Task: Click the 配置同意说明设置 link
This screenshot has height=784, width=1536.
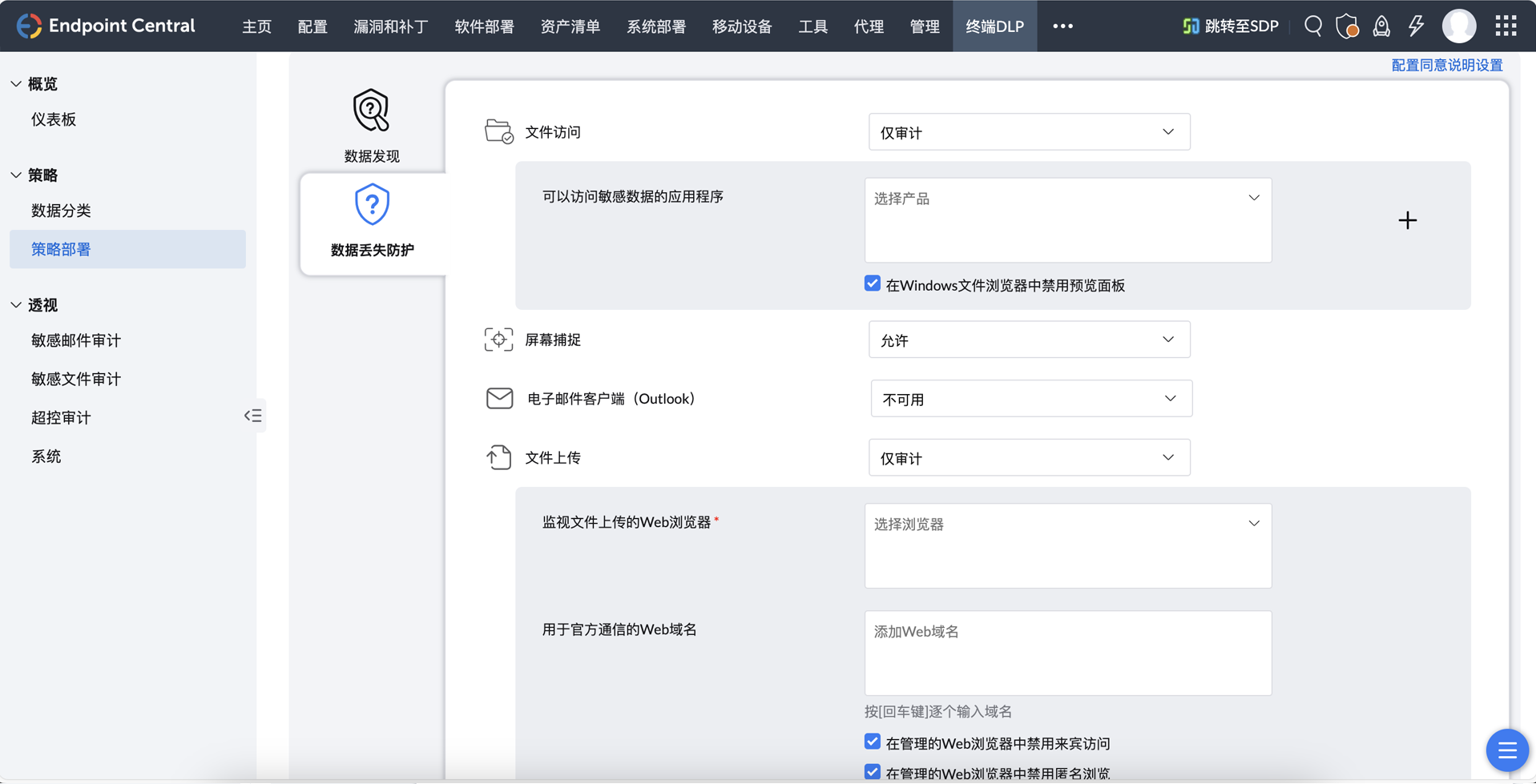Action: (1446, 66)
